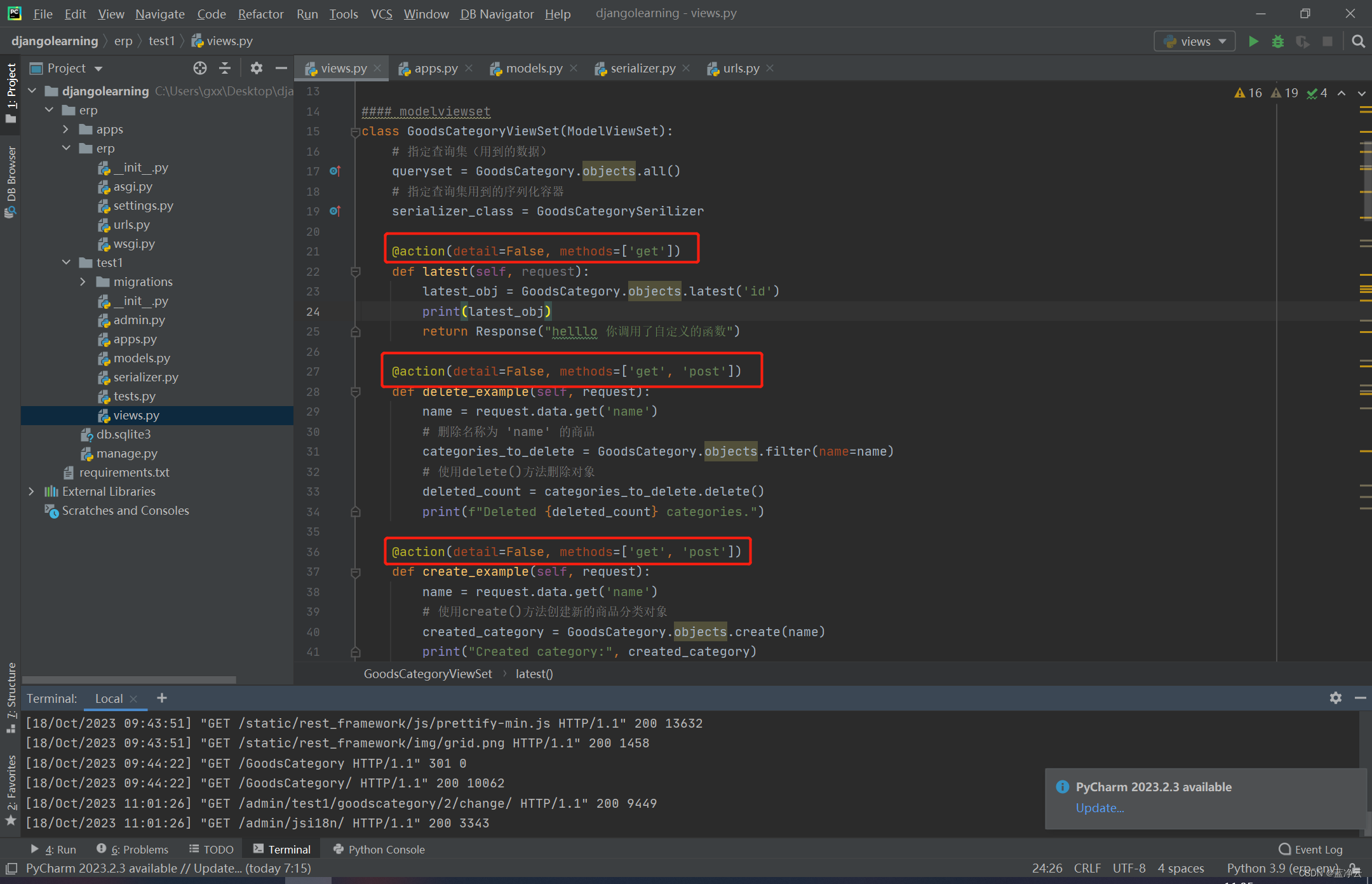Viewport: 1372px width, 884px height.
Task: Click the new terminal session plus icon
Action: pyautogui.click(x=162, y=698)
